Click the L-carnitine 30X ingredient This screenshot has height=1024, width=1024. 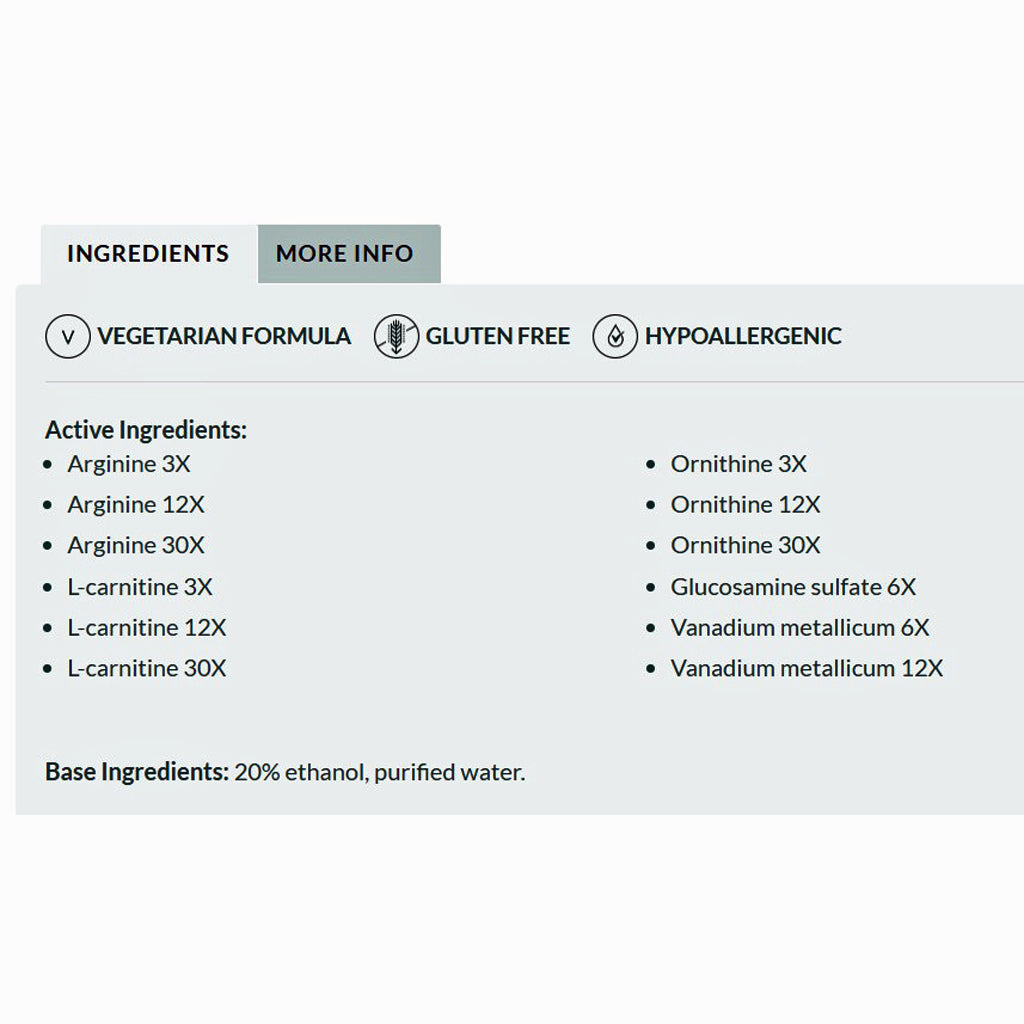click(x=147, y=668)
